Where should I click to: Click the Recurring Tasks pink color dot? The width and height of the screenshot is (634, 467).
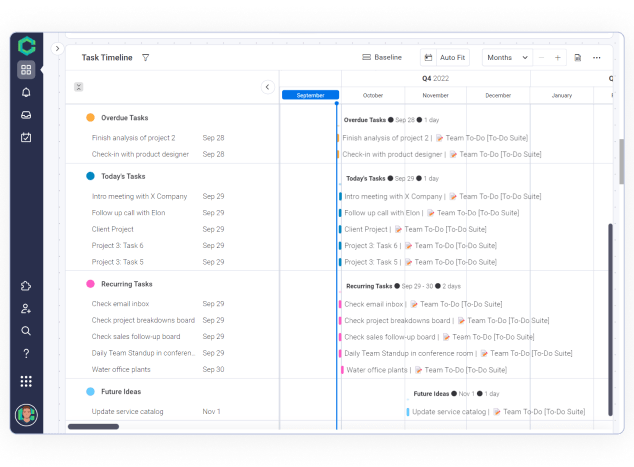[90, 284]
